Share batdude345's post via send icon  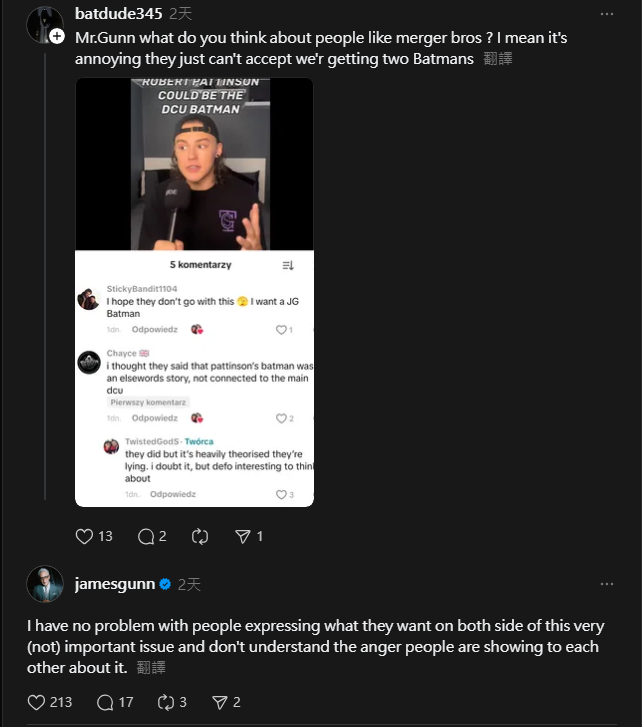pyautogui.click(x=242, y=537)
